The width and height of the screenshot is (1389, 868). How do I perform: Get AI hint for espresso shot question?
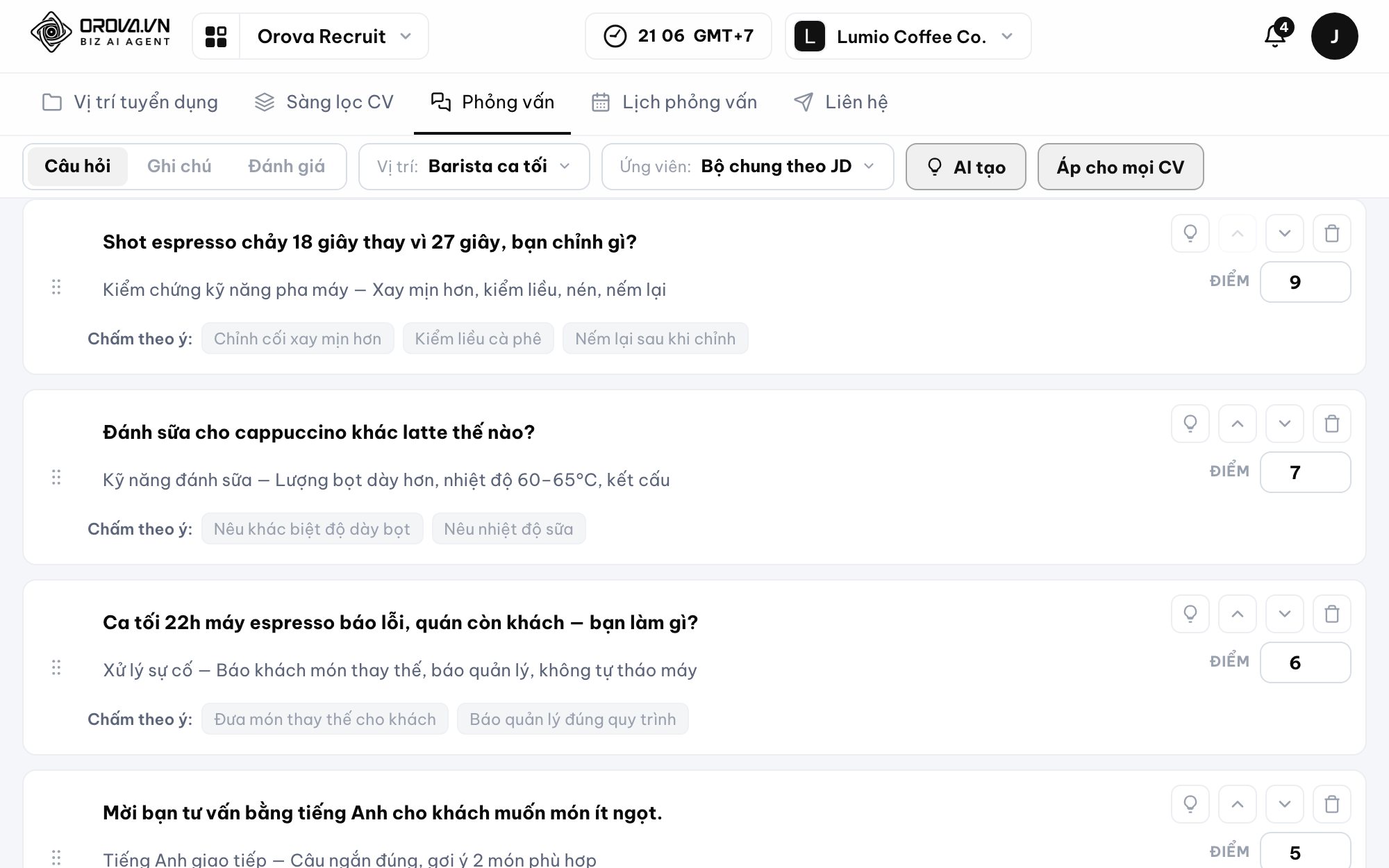pyautogui.click(x=1190, y=233)
